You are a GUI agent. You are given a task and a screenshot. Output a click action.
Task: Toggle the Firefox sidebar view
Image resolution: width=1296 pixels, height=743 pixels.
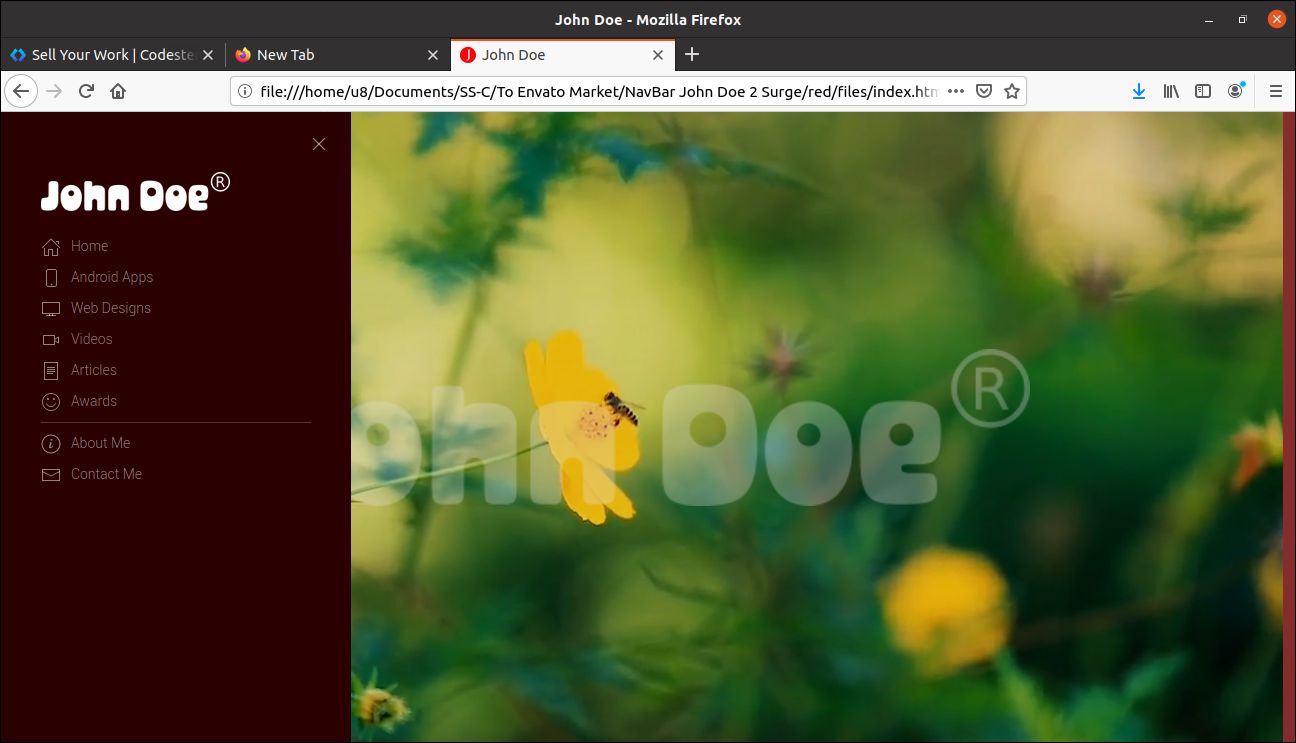1203,91
